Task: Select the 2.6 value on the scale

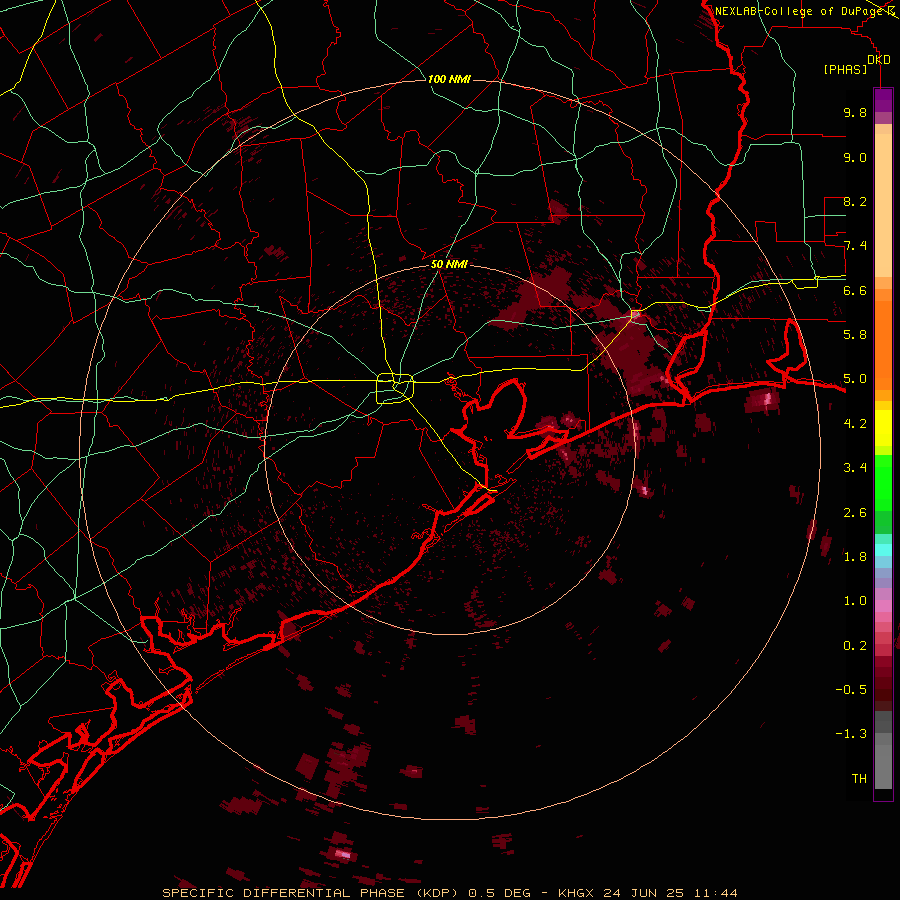Action: (855, 513)
